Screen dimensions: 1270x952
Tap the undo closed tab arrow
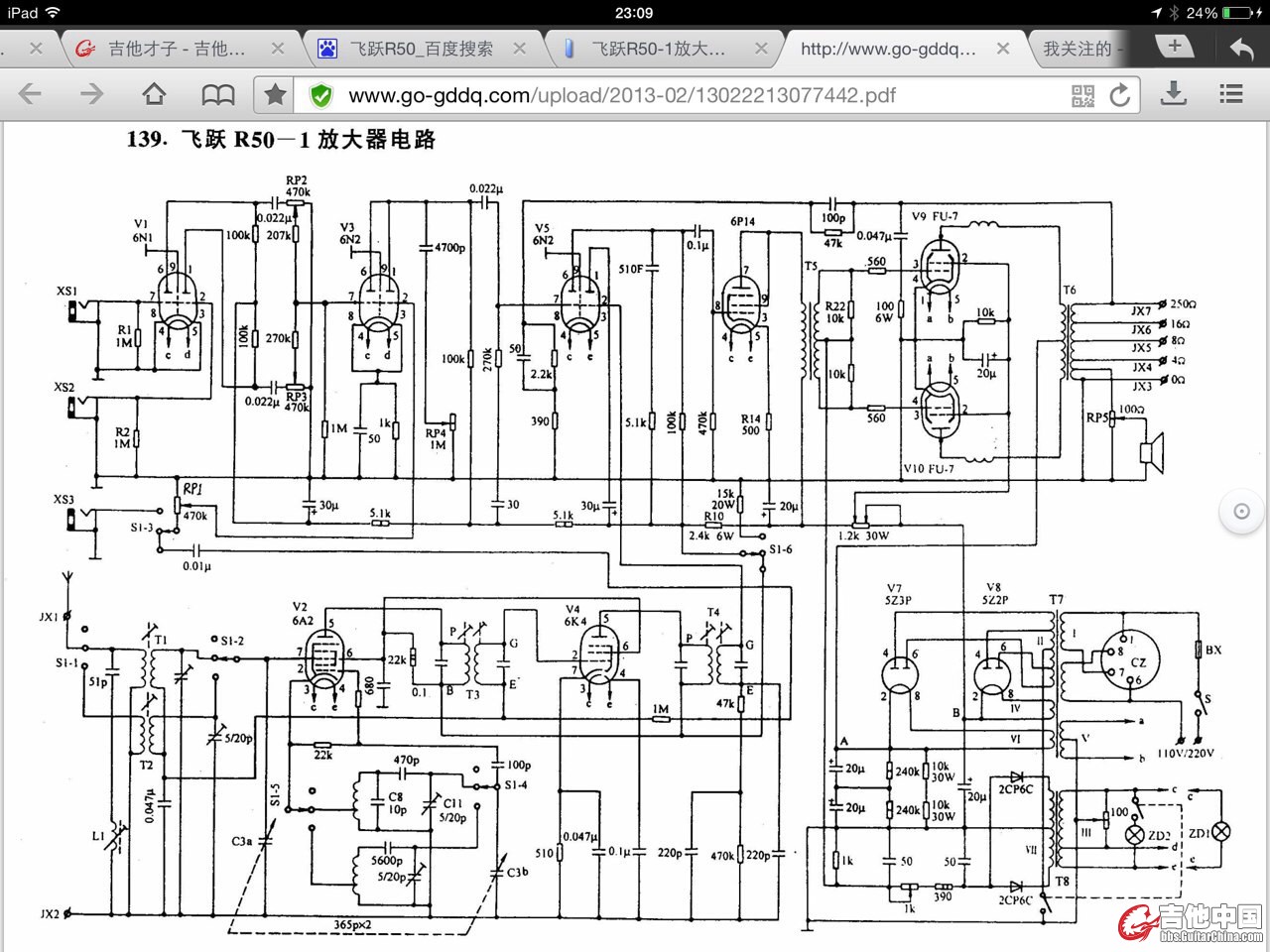pyautogui.click(x=1241, y=48)
